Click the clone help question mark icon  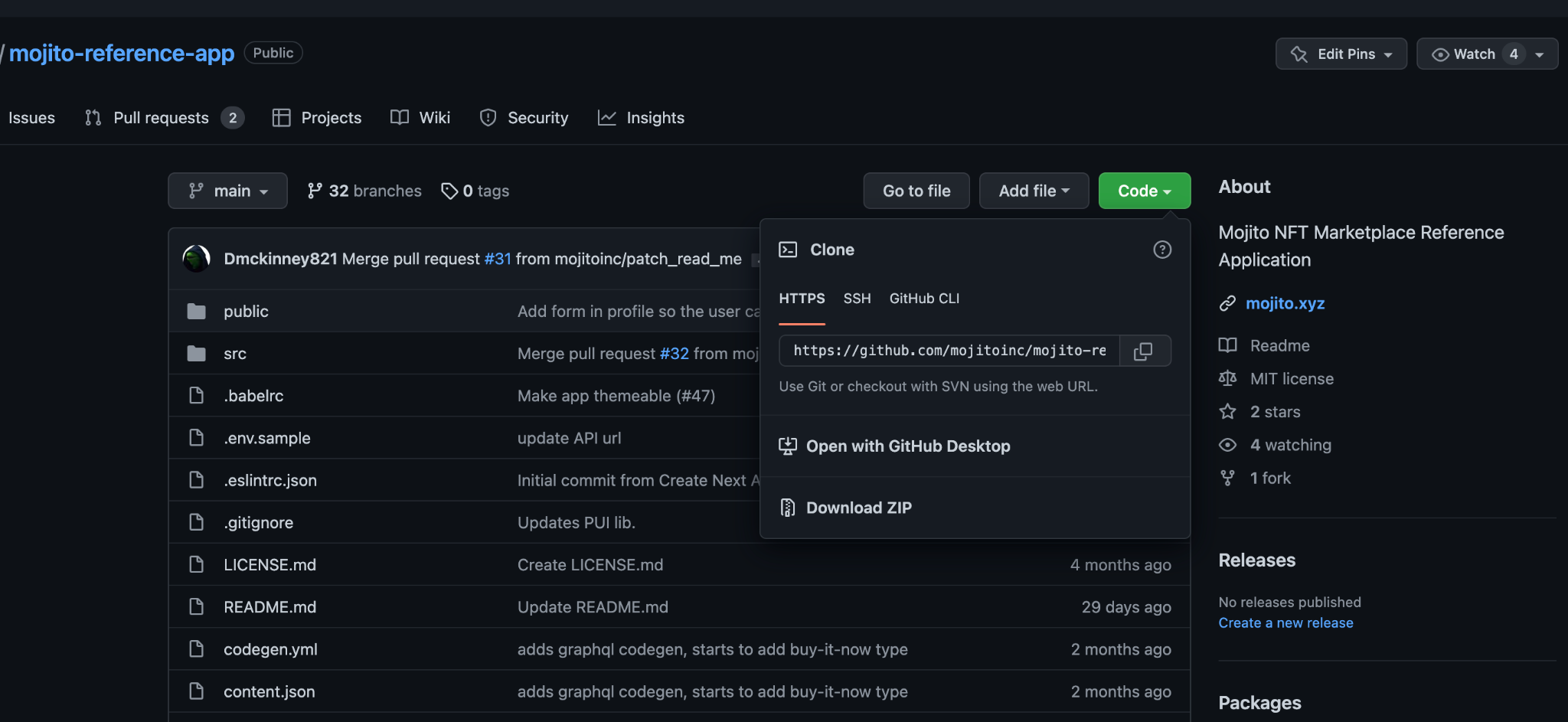(1162, 250)
